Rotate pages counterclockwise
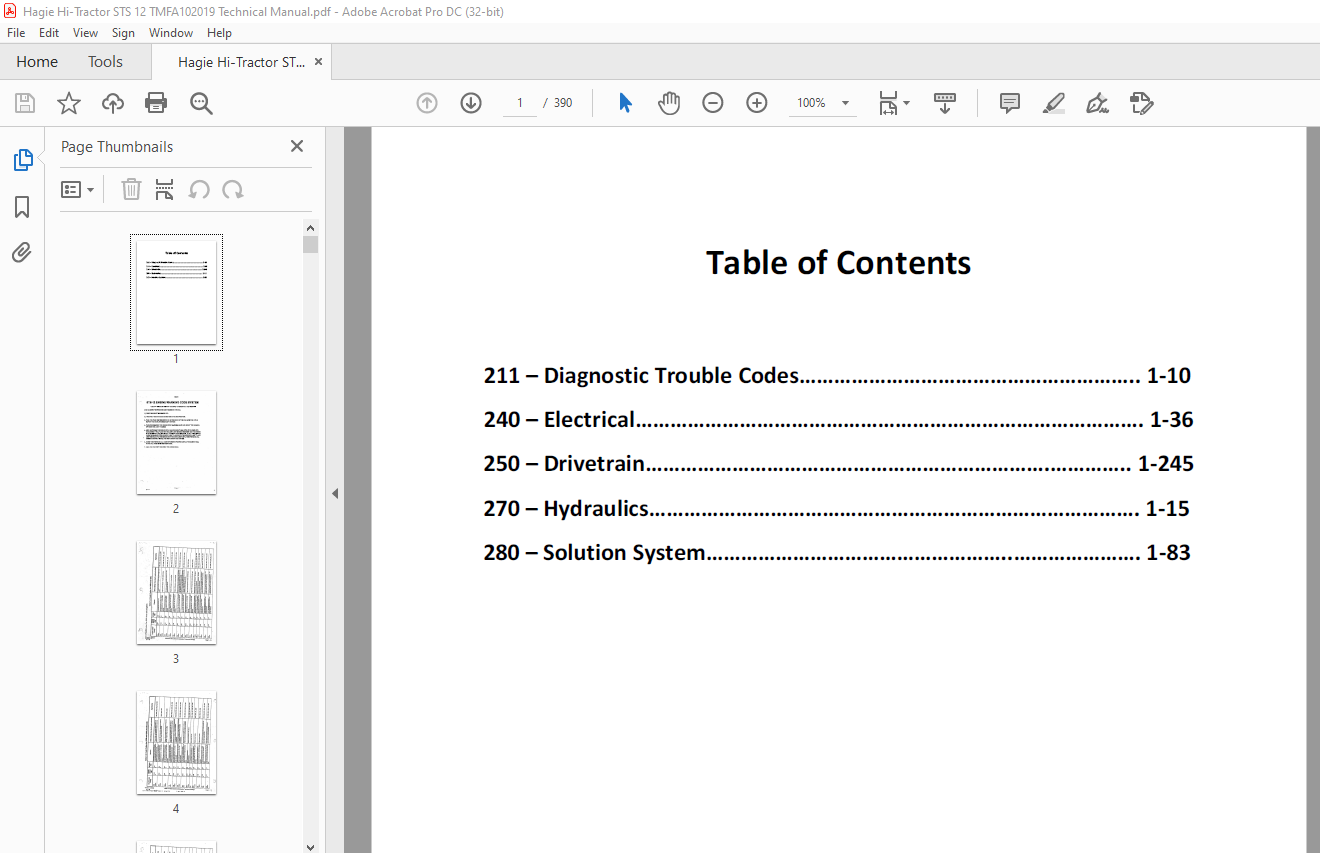This screenshot has width=1320, height=853. (x=199, y=189)
